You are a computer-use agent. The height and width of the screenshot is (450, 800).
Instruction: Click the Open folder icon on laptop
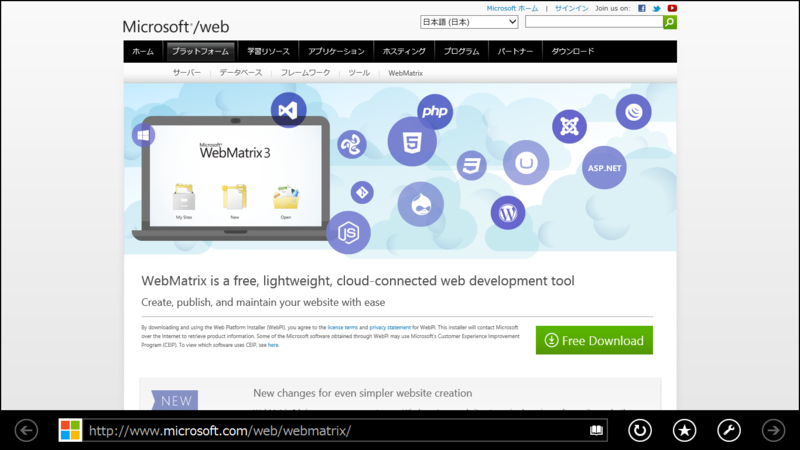(286, 198)
